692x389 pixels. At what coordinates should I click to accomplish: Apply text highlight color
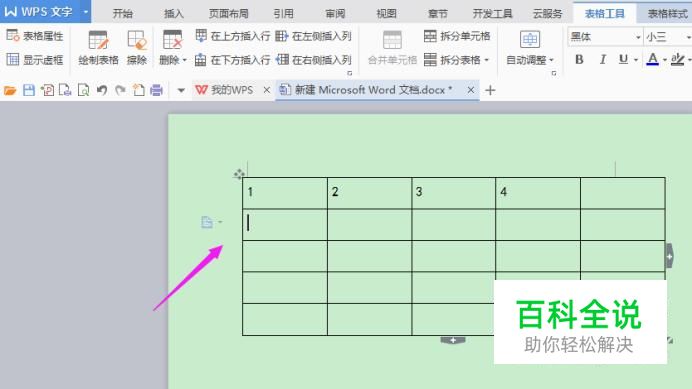[x=677, y=59]
